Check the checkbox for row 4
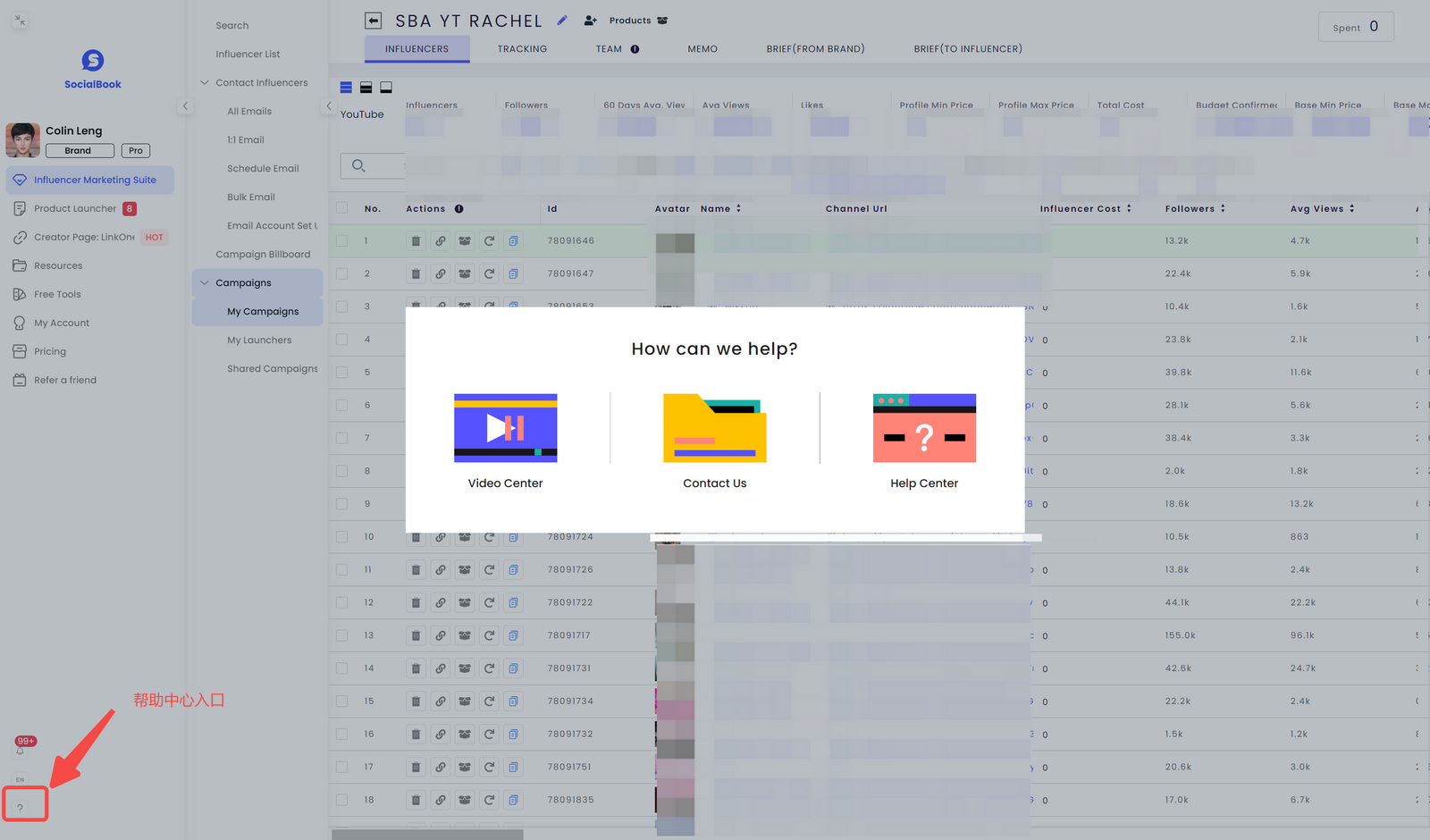1430x840 pixels. tap(341, 340)
